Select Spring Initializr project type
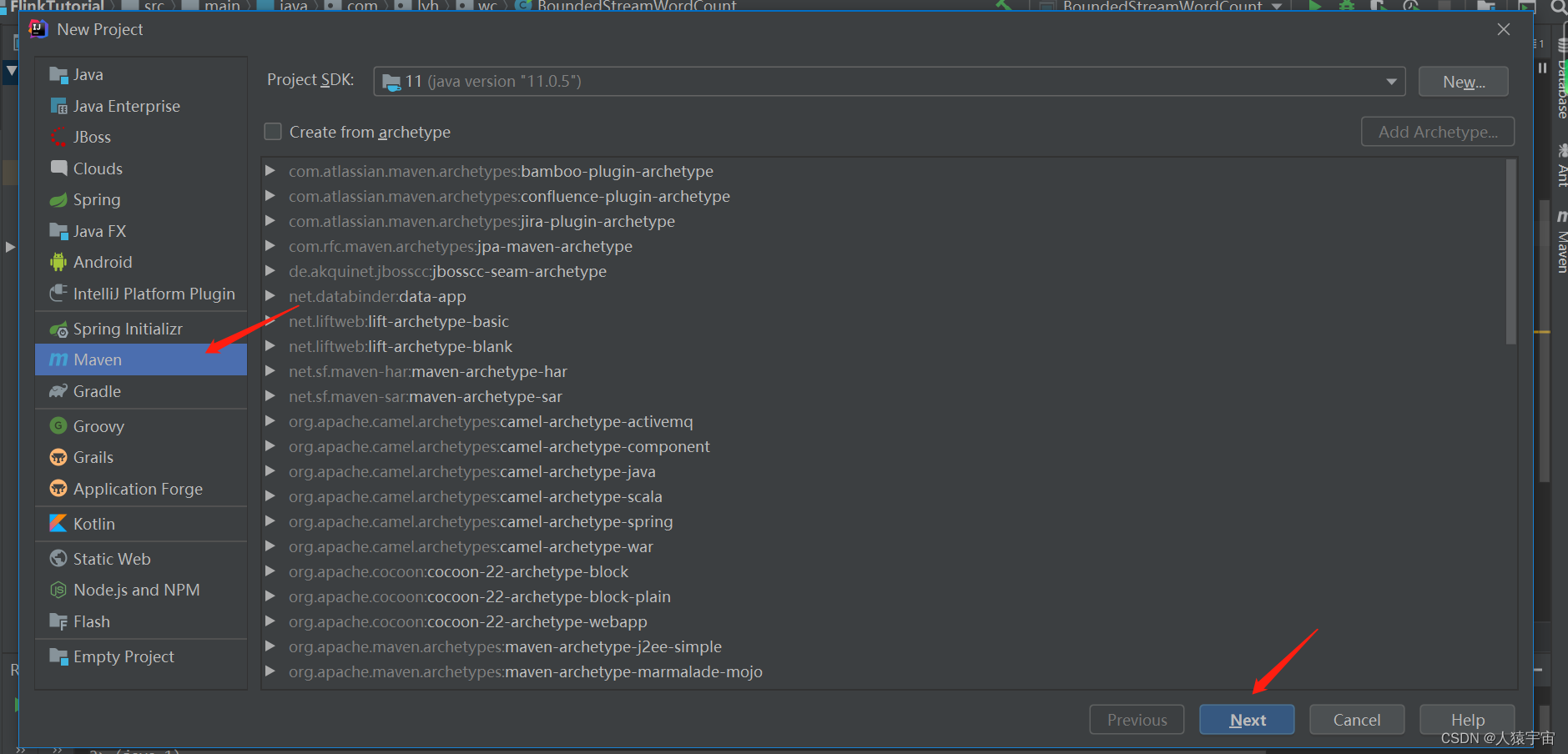This screenshot has width=1568, height=754. [141, 329]
